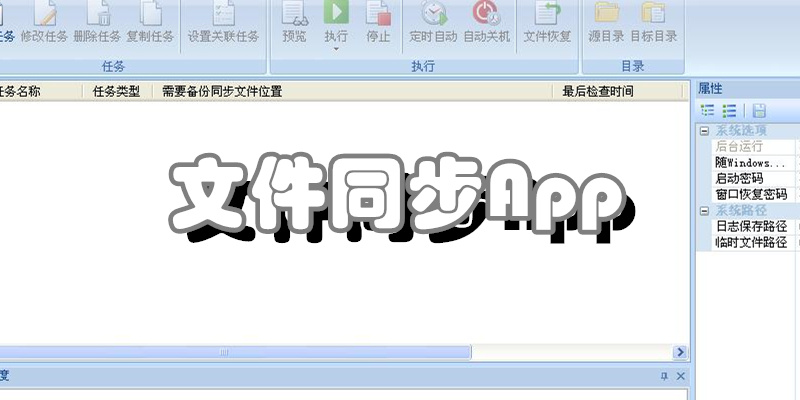This screenshot has height=400, width=800.
Task: Click the 删除任务 (delete task) icon
Action: pyautogui.click(x=98, y=13)
